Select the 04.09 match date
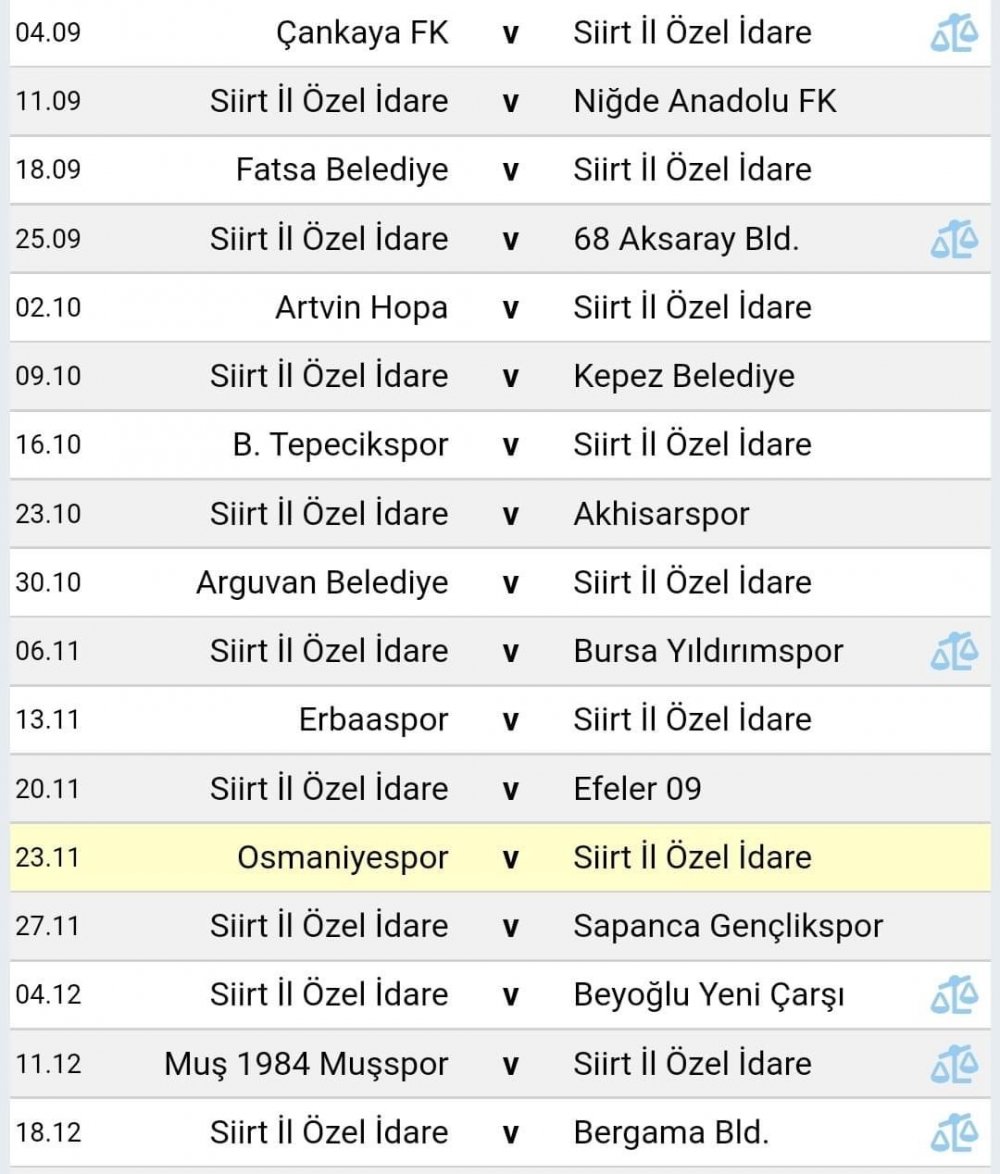Image resolution: width=1000 pixels, height=1174 pixels. [48, 33]
